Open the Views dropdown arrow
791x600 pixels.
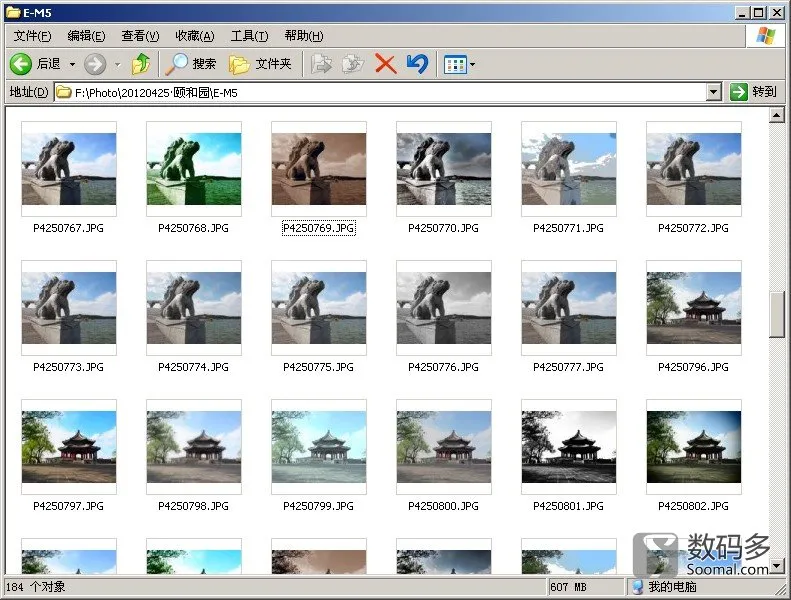point(472,65)
